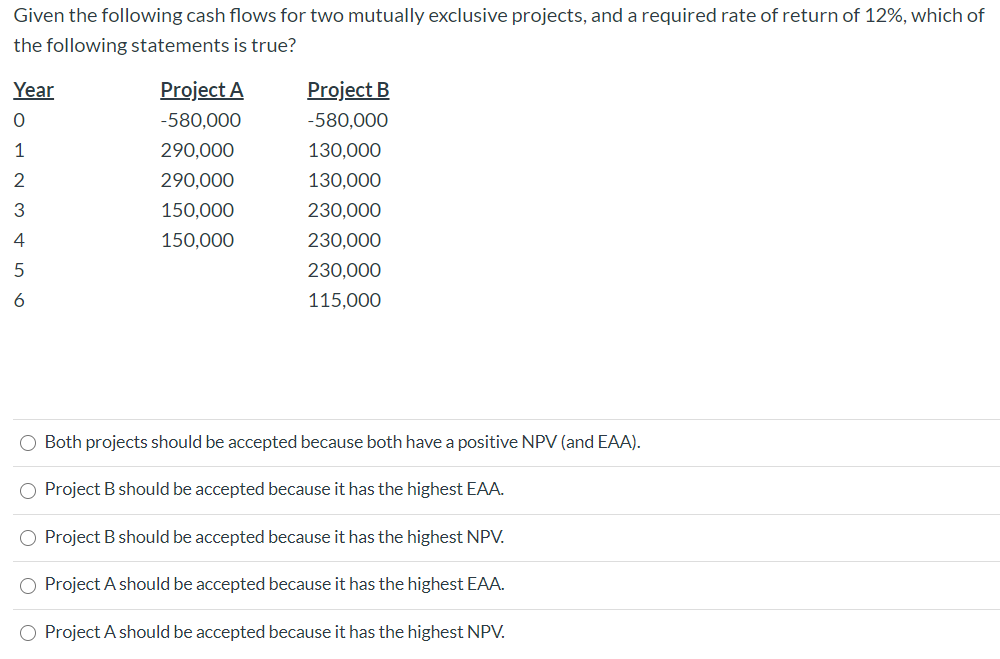Click the 115,000 cash flow in year 6
Viewport: 1000px width, 659px height.
point(348,300)
